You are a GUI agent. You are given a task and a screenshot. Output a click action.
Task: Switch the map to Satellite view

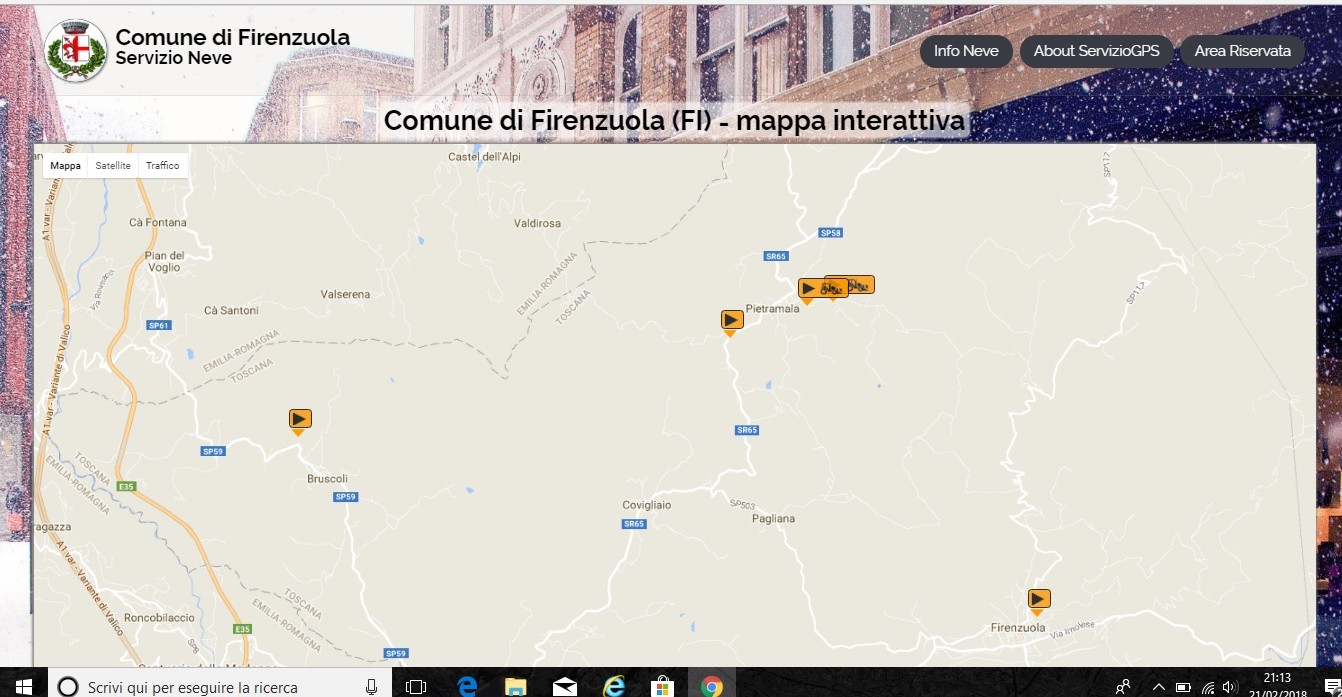(112, 165)
